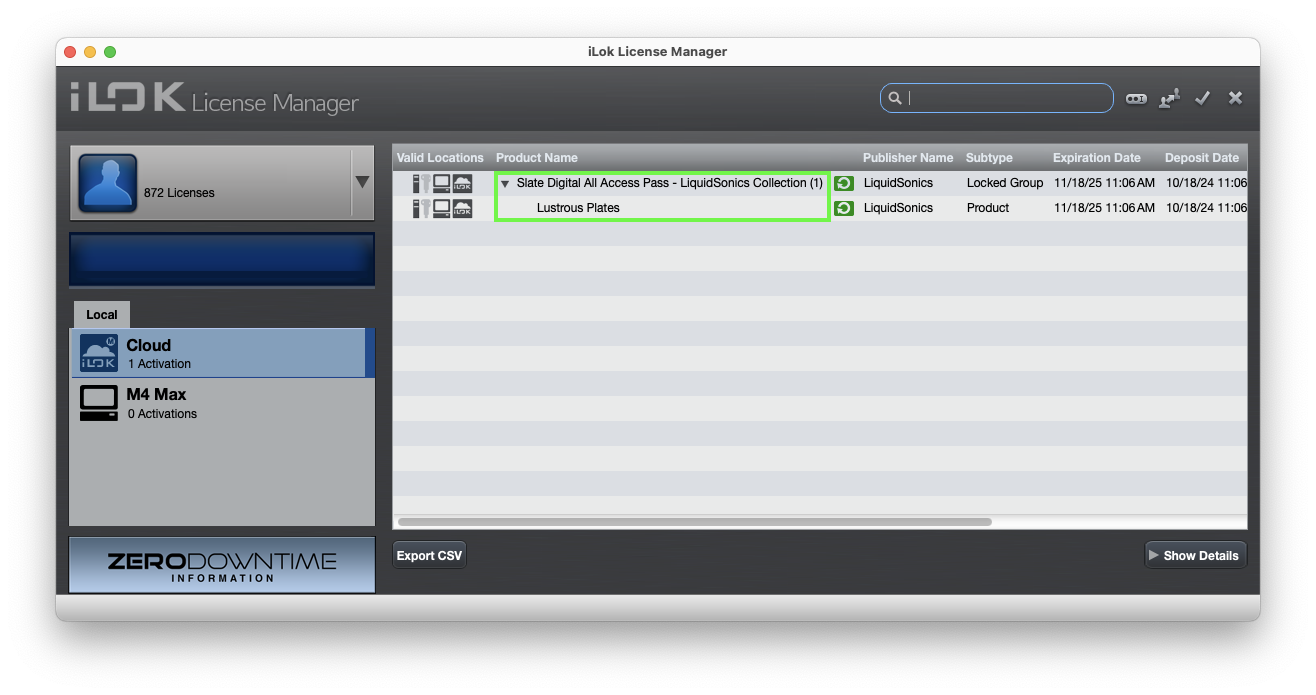Click computer location icon in Lustrous Plates row
The image size is (1316, 695).
(441, 208)
